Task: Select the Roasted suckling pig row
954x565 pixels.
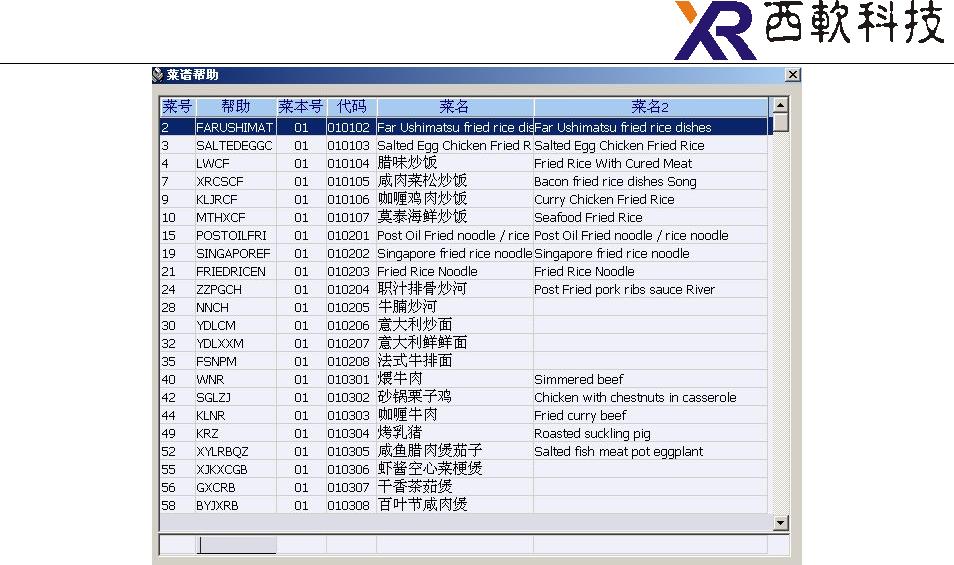Action: [464, 434]
